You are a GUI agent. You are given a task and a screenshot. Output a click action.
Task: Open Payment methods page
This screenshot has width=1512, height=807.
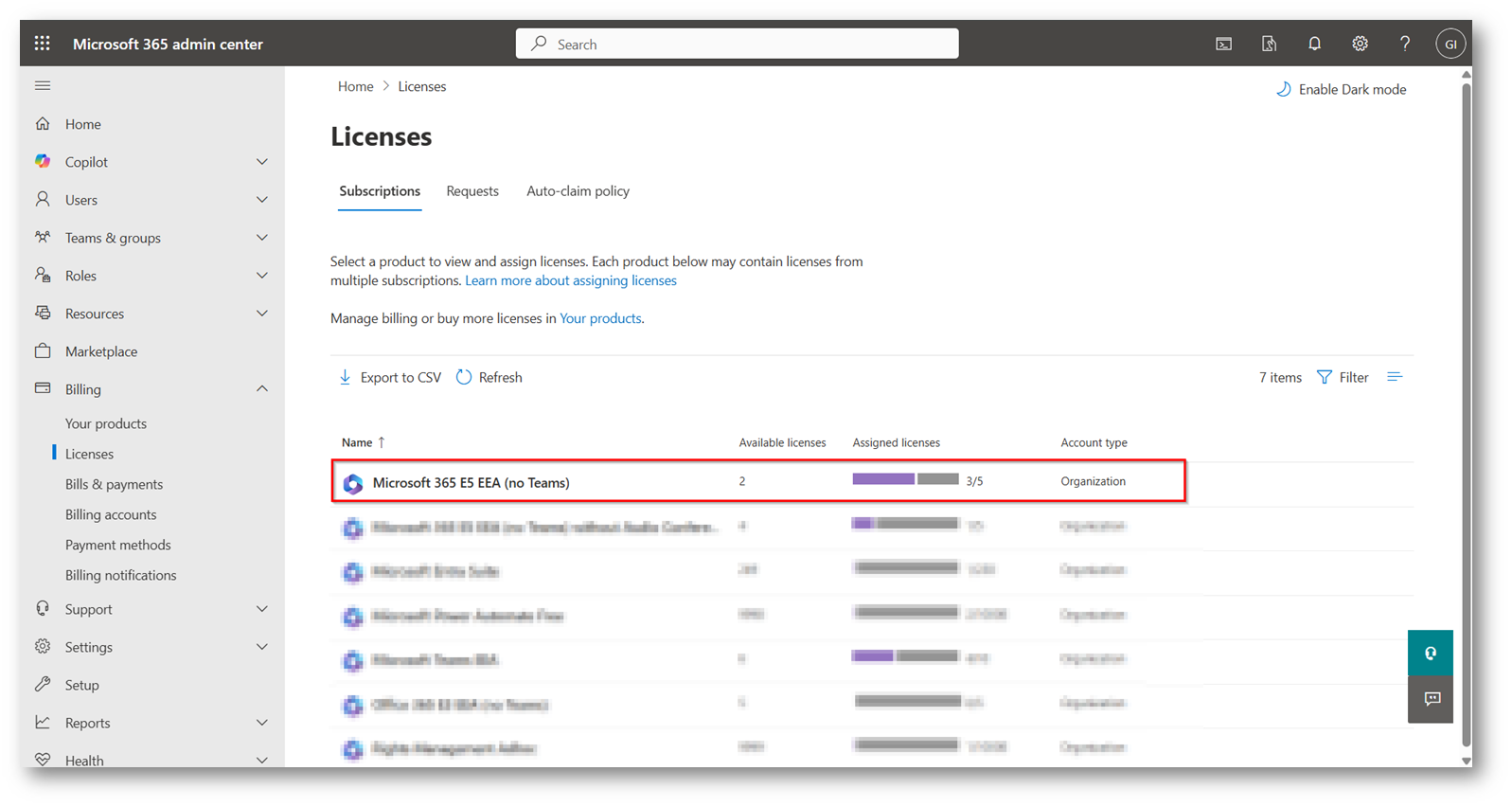point(118,545)
